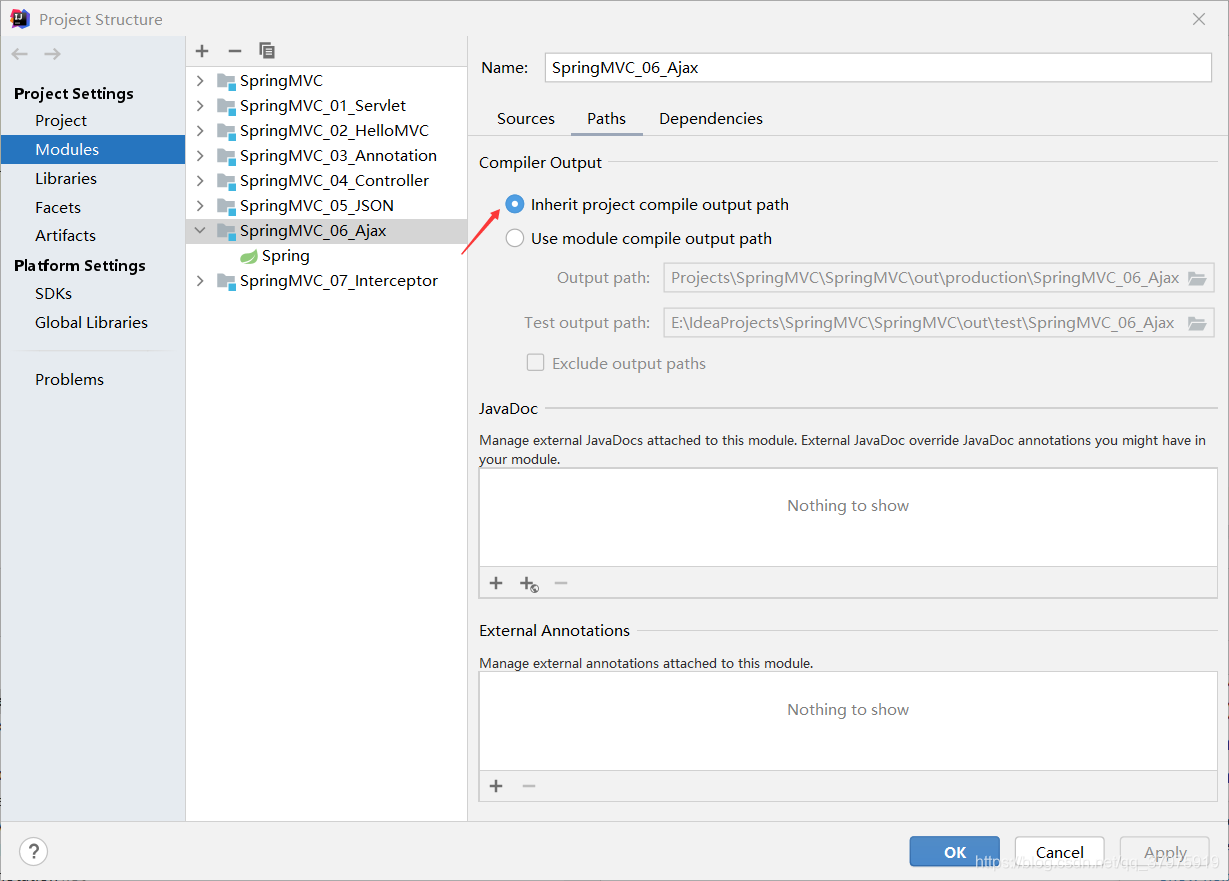Select SpringMVC_07_Interceptor module name

click(339, 281)
